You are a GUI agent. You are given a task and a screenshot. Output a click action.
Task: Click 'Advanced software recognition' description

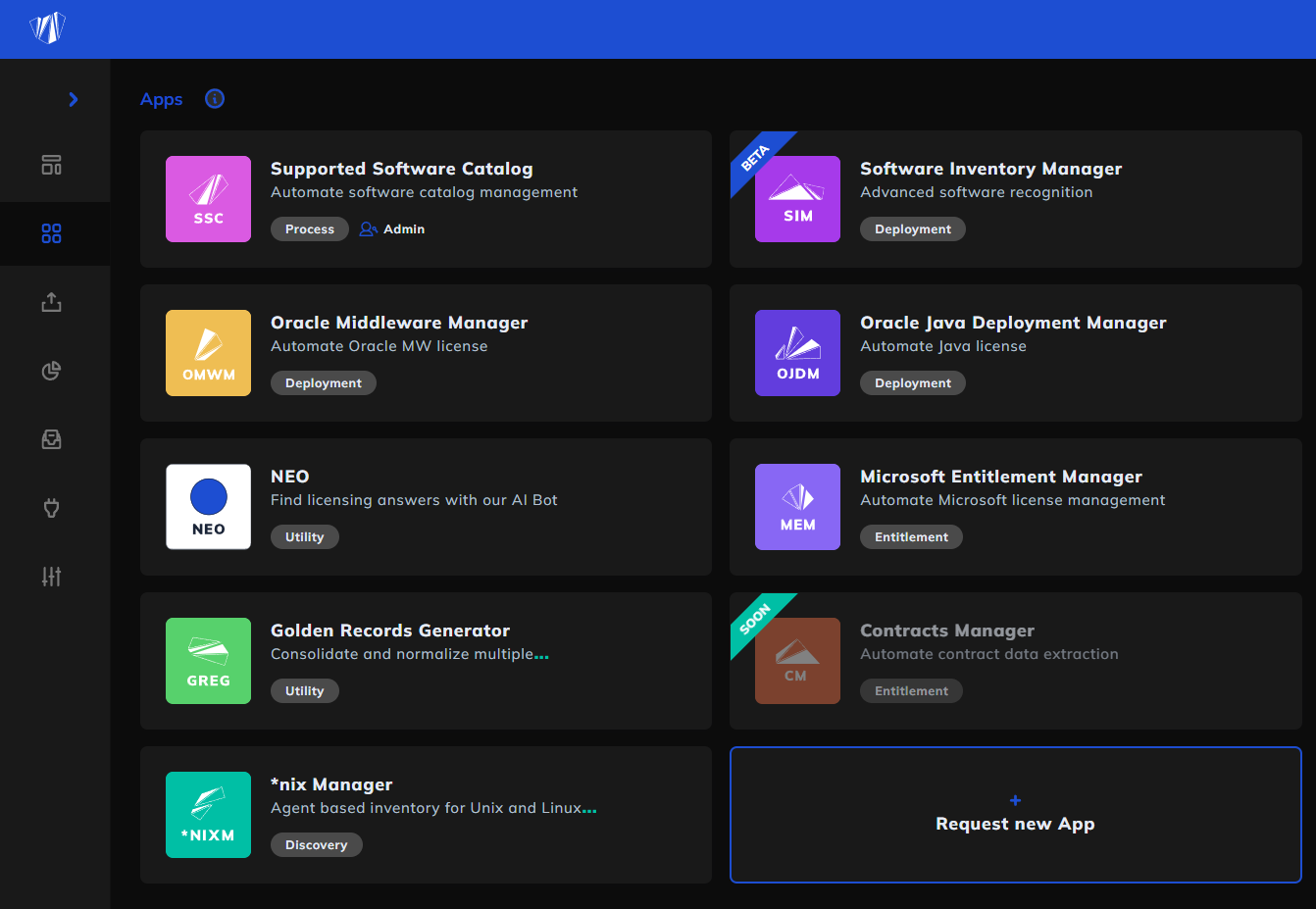point(977,192)
